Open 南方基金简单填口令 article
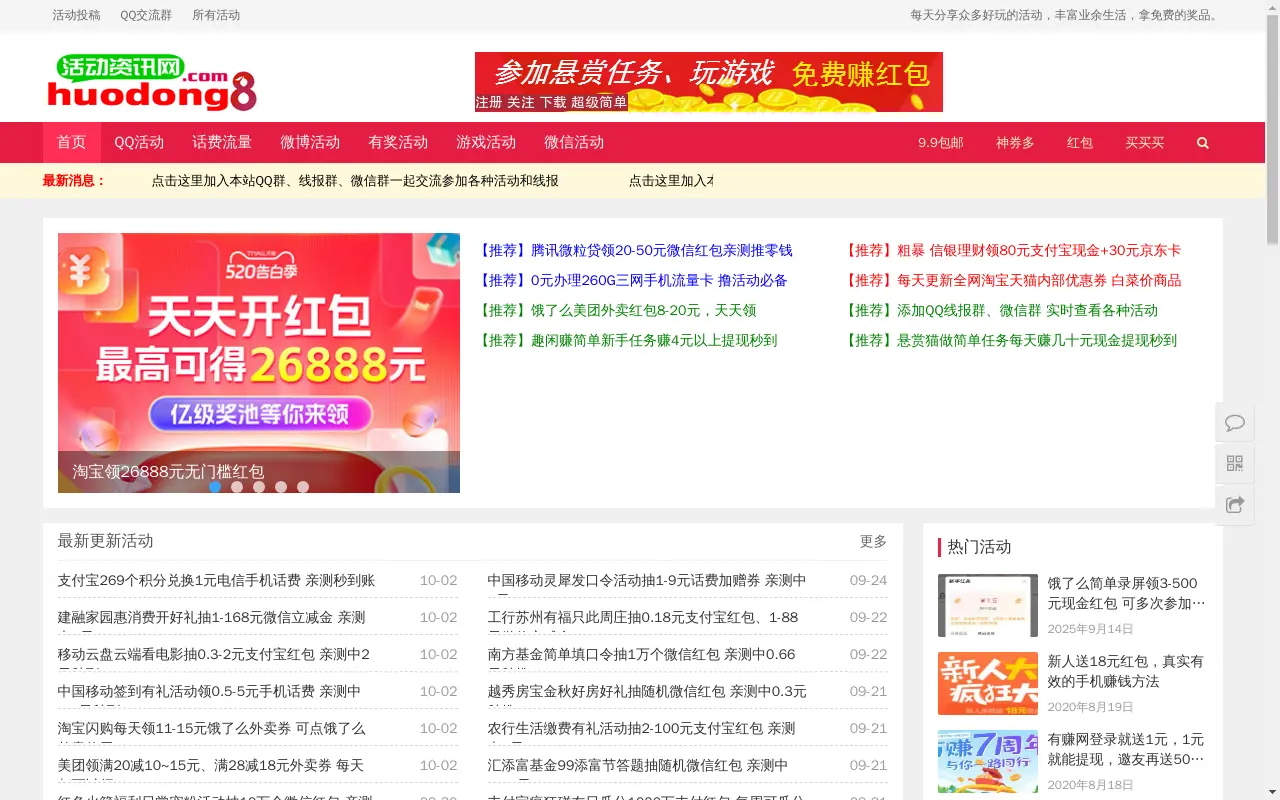This screenshot has height=800, width=1280. point(642,654)
